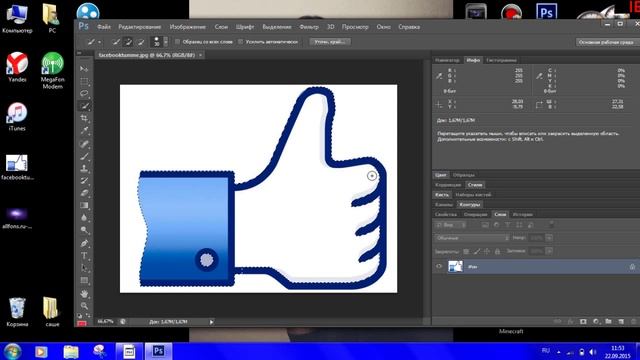This screenshot has width=640, height=360.
Task: Switch to the Каналы tab
Action: click(444, 204)
